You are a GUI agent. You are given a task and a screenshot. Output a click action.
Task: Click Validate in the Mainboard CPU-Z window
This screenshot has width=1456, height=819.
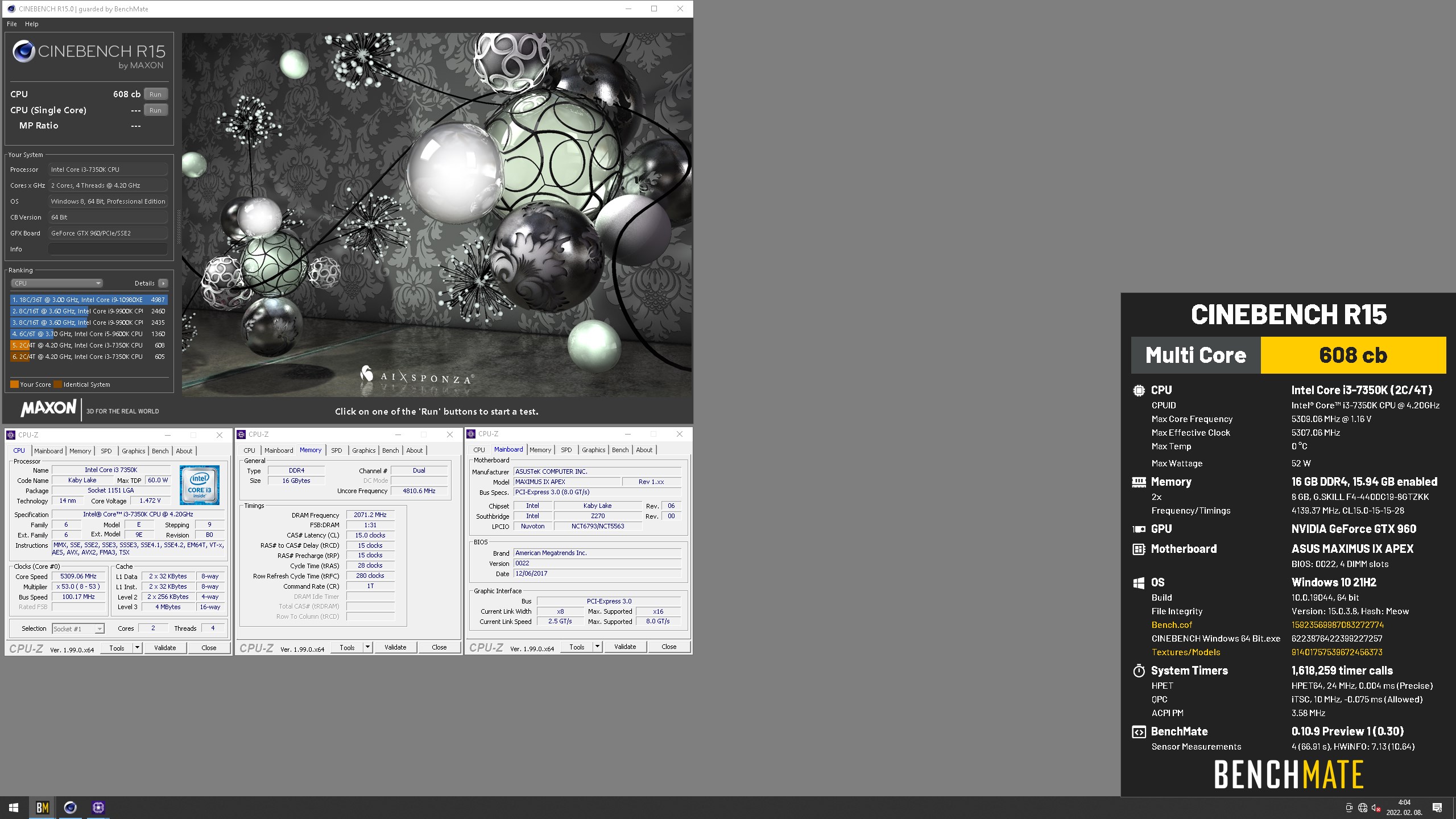(625, 647)
